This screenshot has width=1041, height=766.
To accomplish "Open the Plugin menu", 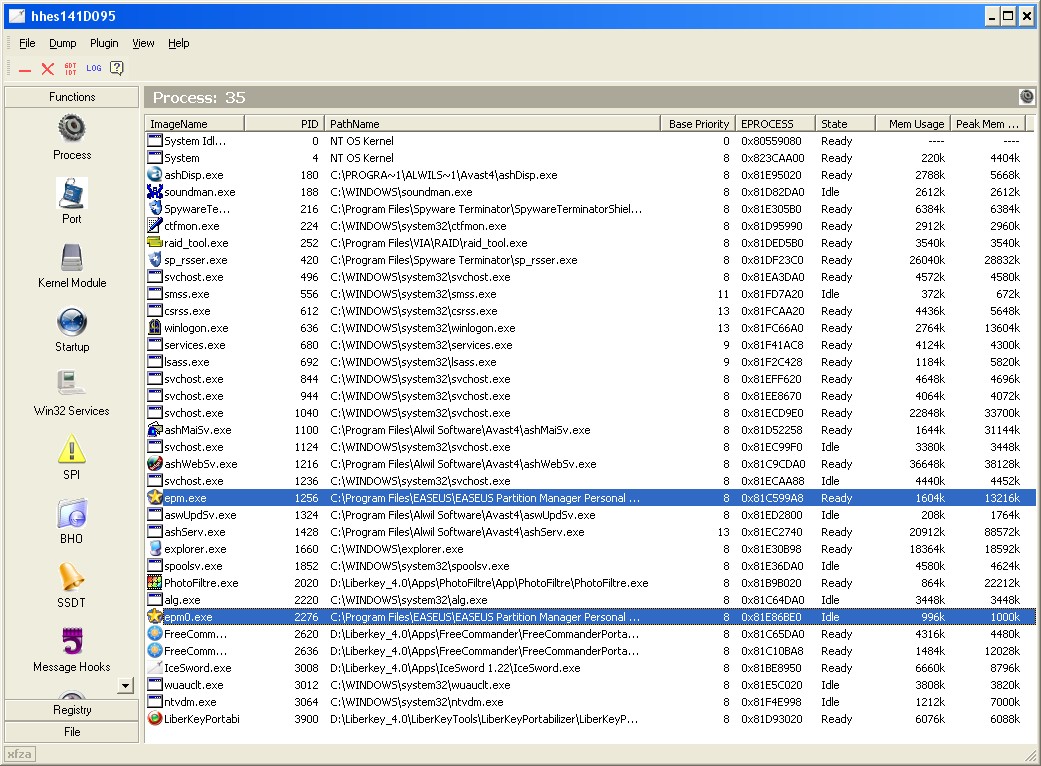I will (x=104, y=43).
